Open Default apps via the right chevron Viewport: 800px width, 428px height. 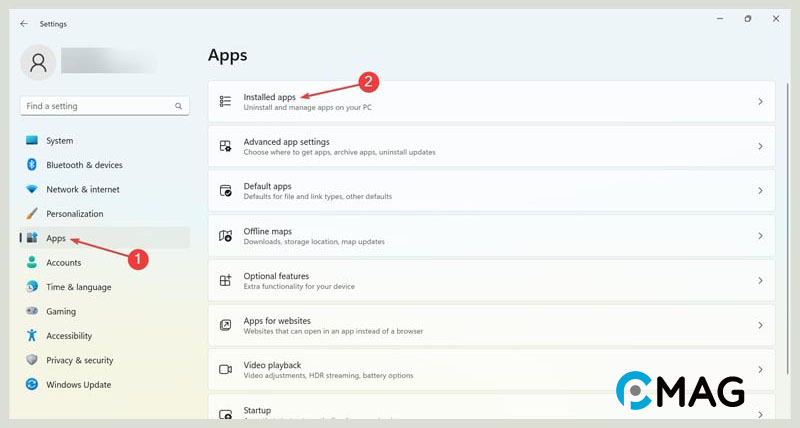click(760, 191)
